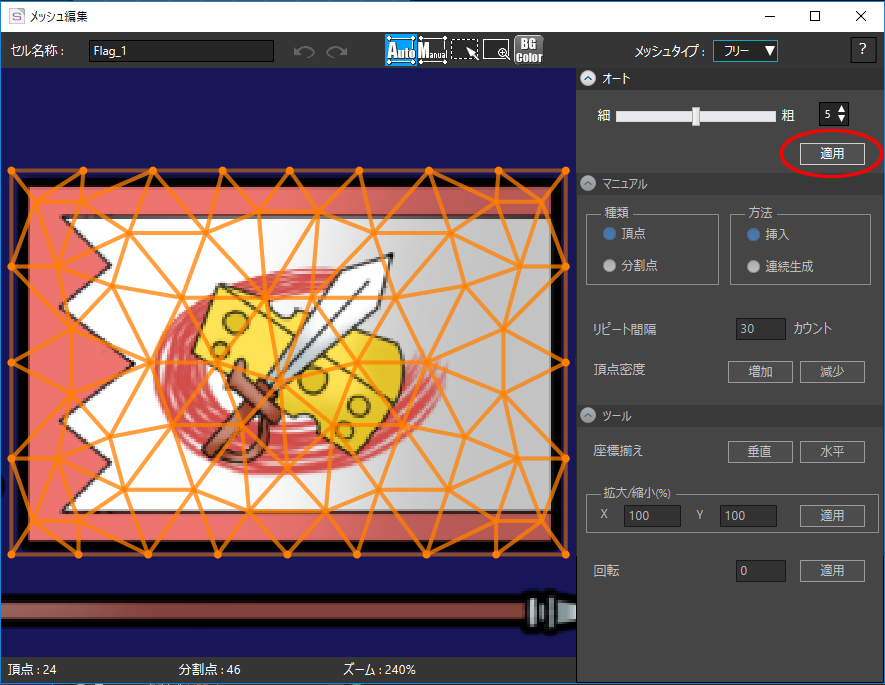The height and width of the screenshot is (685, 885).
Task: Apply the 回転 rotation value
Action: pyautogui.click(x=832, y=570)
